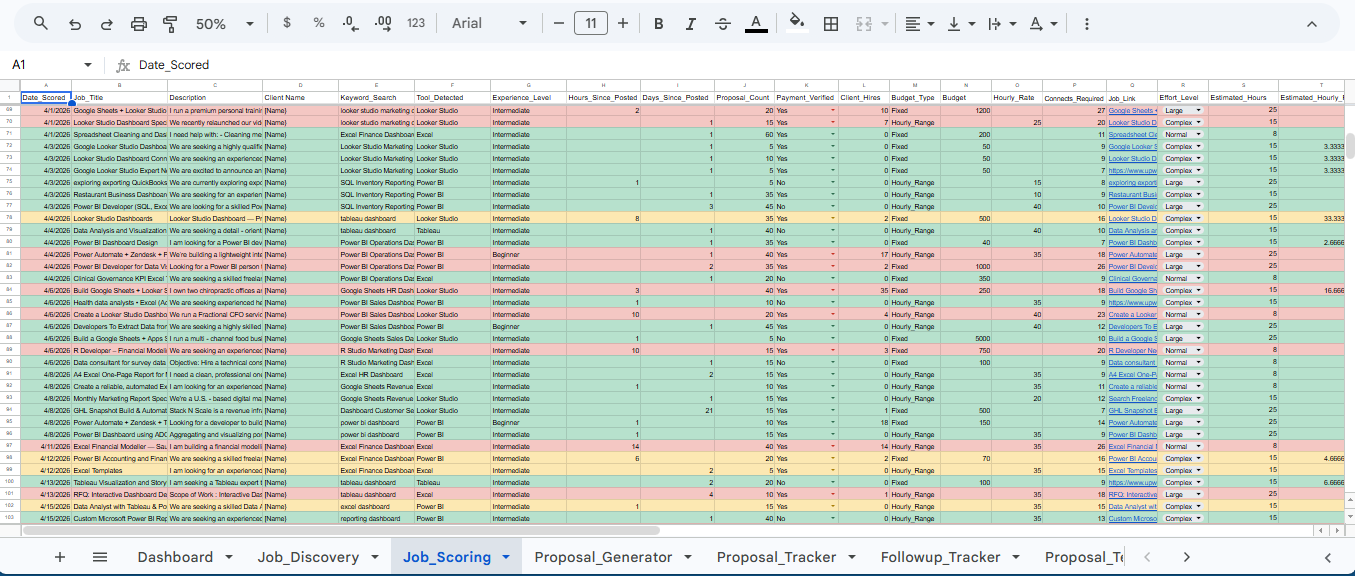The image size is (1355, 576).
Task: Decrease font size with the minus icon
Action: (558, 23)
